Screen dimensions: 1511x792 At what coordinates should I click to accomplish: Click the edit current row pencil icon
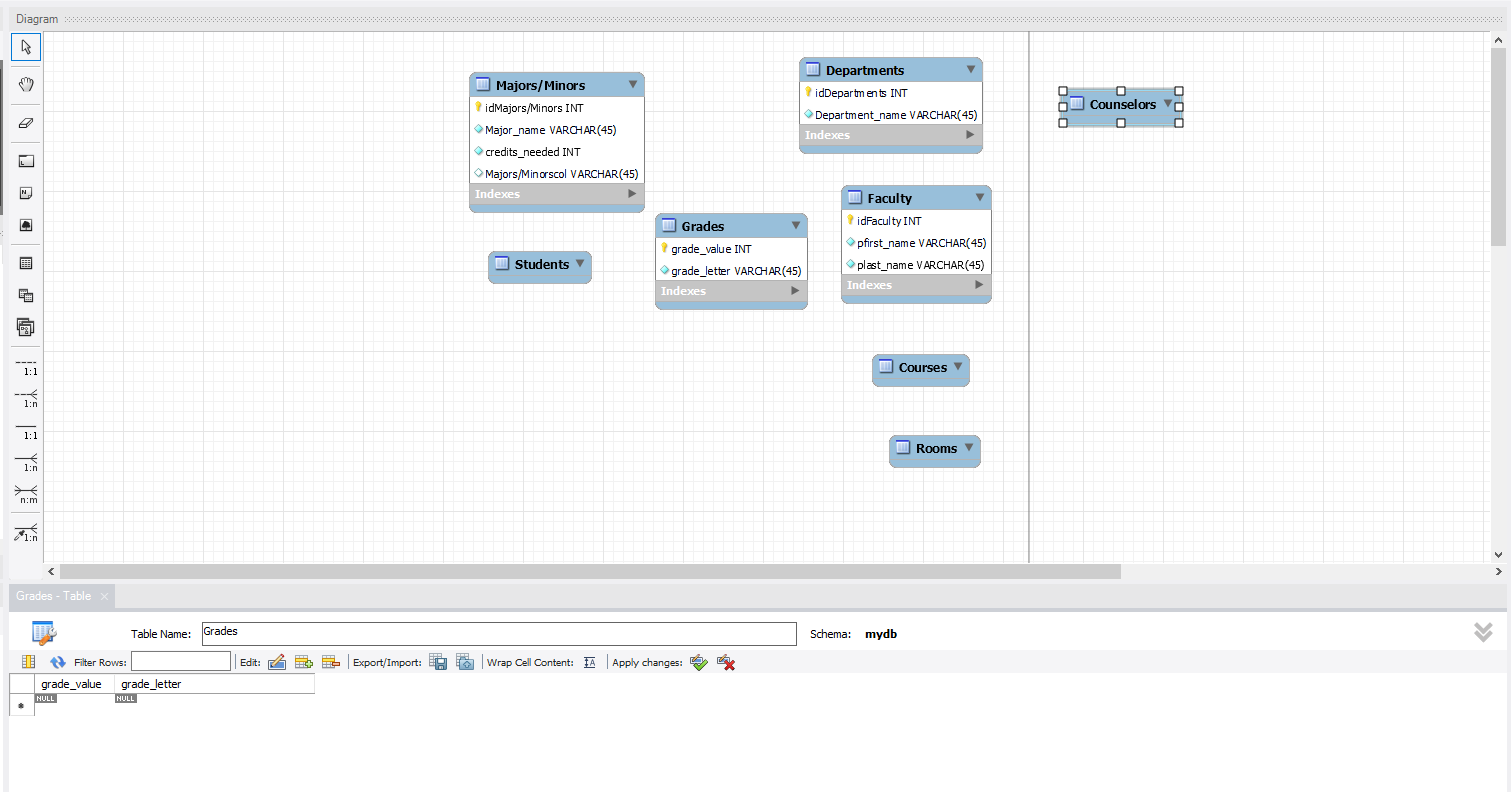tap(277, 662)
